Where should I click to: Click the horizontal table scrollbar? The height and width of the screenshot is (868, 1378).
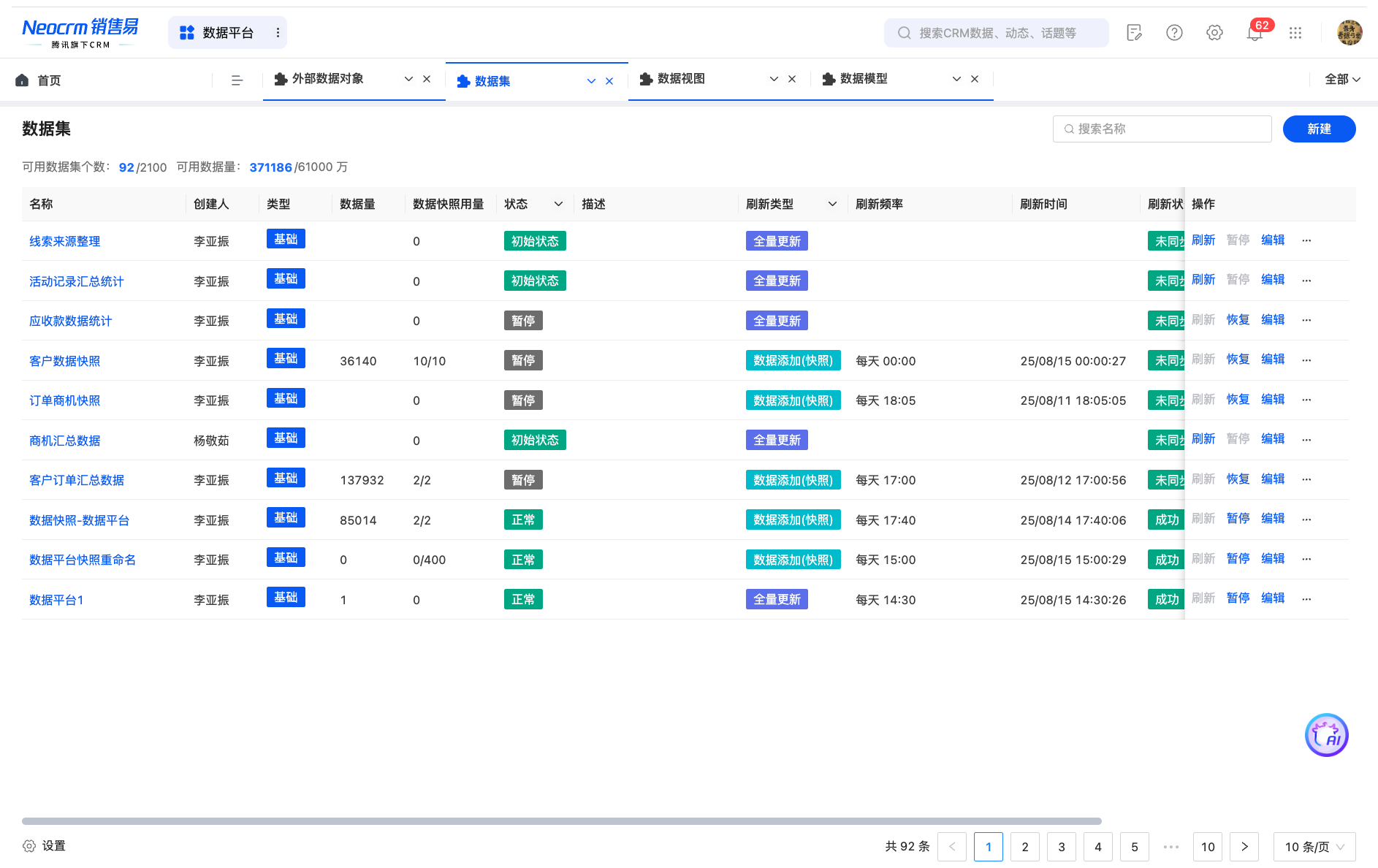coord(561,821)
